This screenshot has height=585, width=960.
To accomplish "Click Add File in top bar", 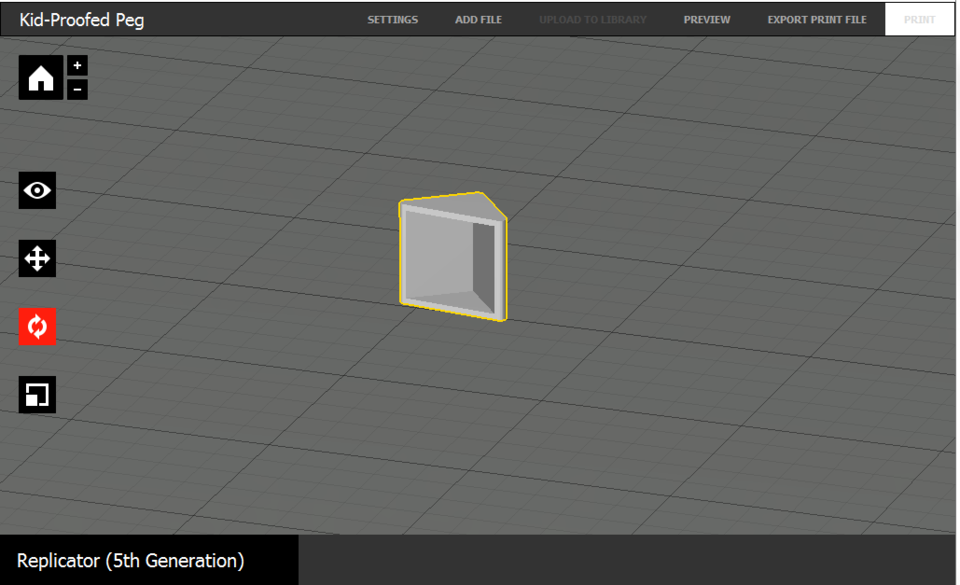I will (x=478, y=20).
